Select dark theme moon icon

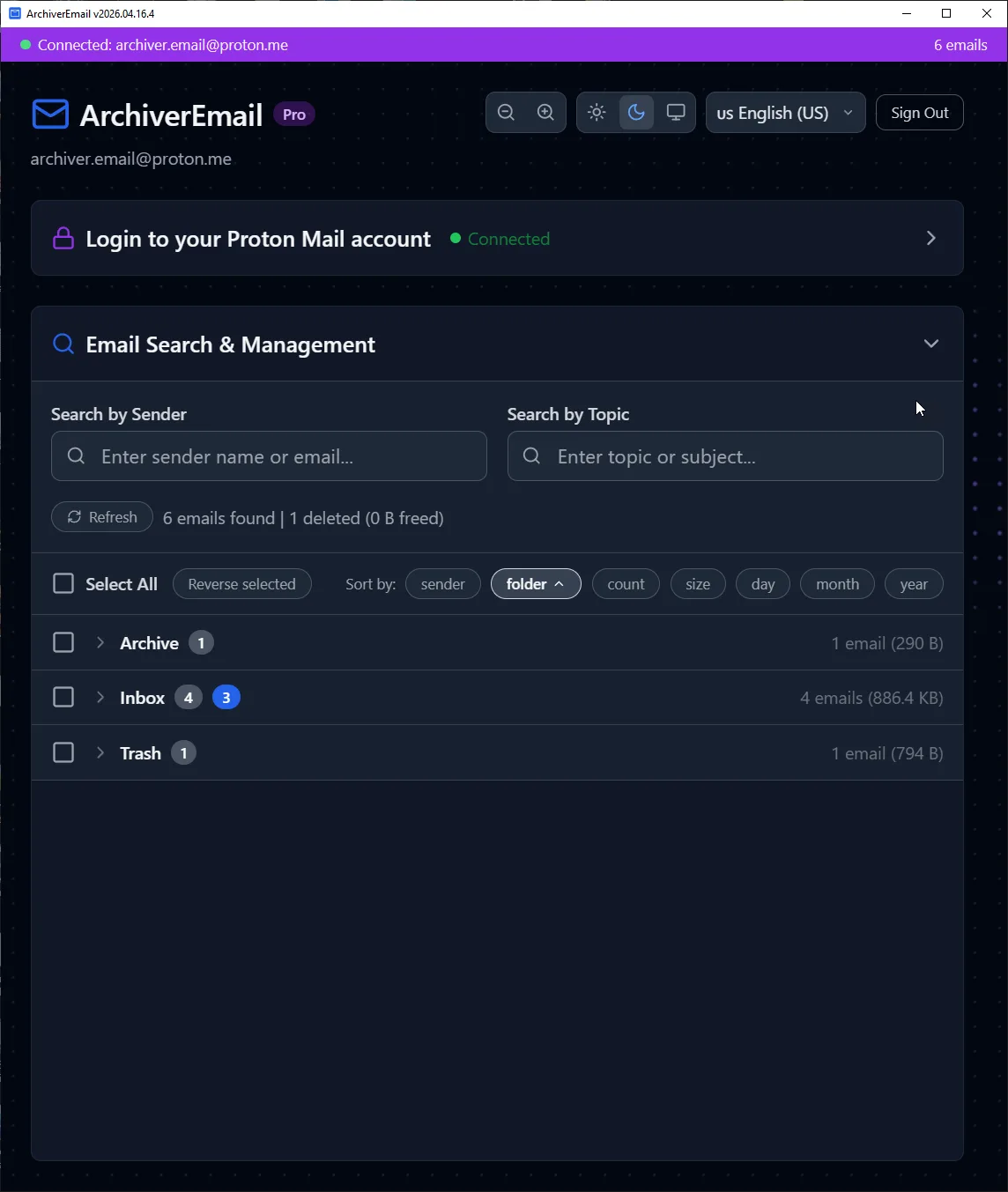636,113
